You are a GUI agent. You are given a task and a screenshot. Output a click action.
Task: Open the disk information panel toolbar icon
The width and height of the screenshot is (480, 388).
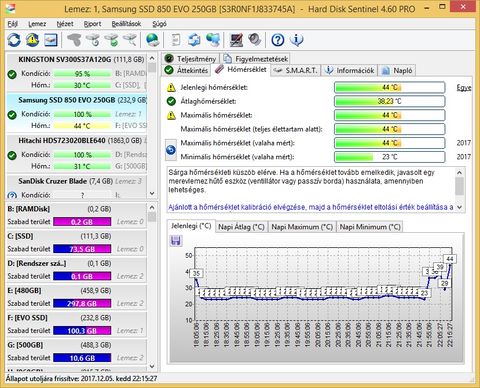tap(51, 40)
